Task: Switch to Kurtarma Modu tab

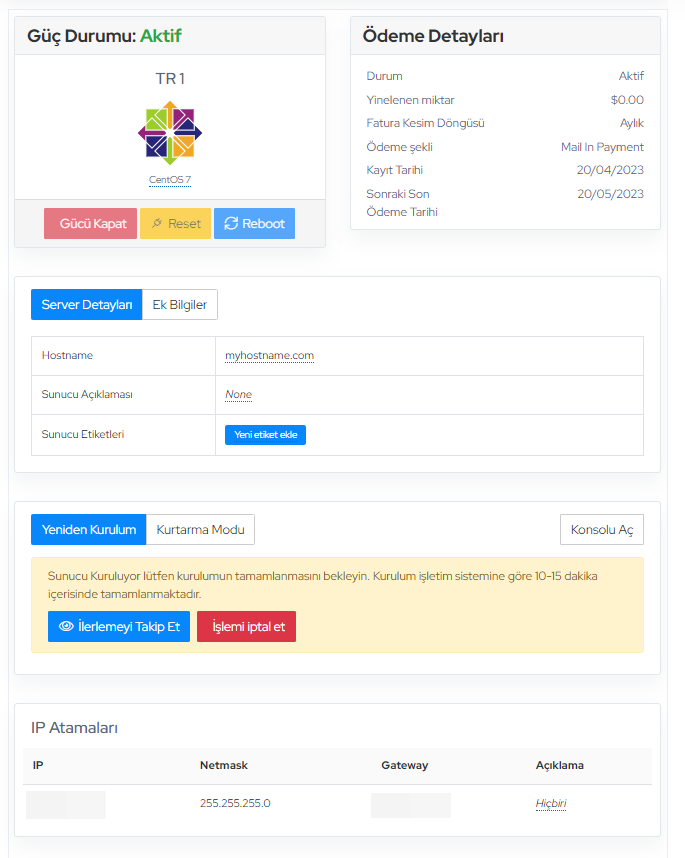Action: coord(200,529)
